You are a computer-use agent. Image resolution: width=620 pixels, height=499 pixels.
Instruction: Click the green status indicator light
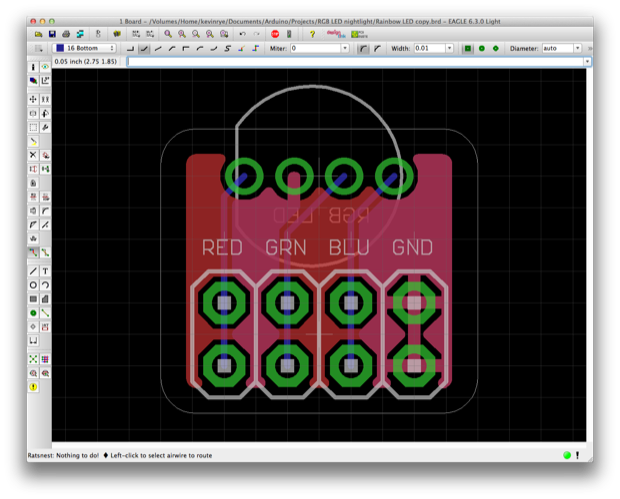point(567,456)
